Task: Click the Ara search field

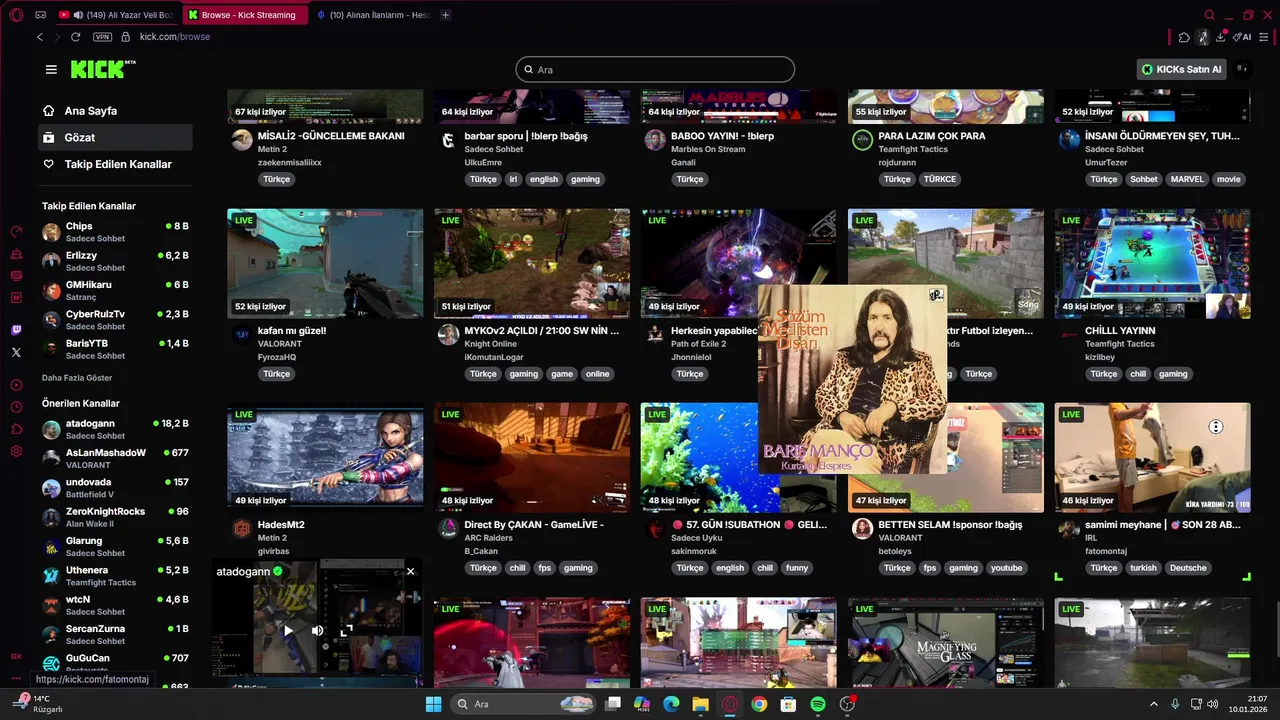Action: [655, 69]
